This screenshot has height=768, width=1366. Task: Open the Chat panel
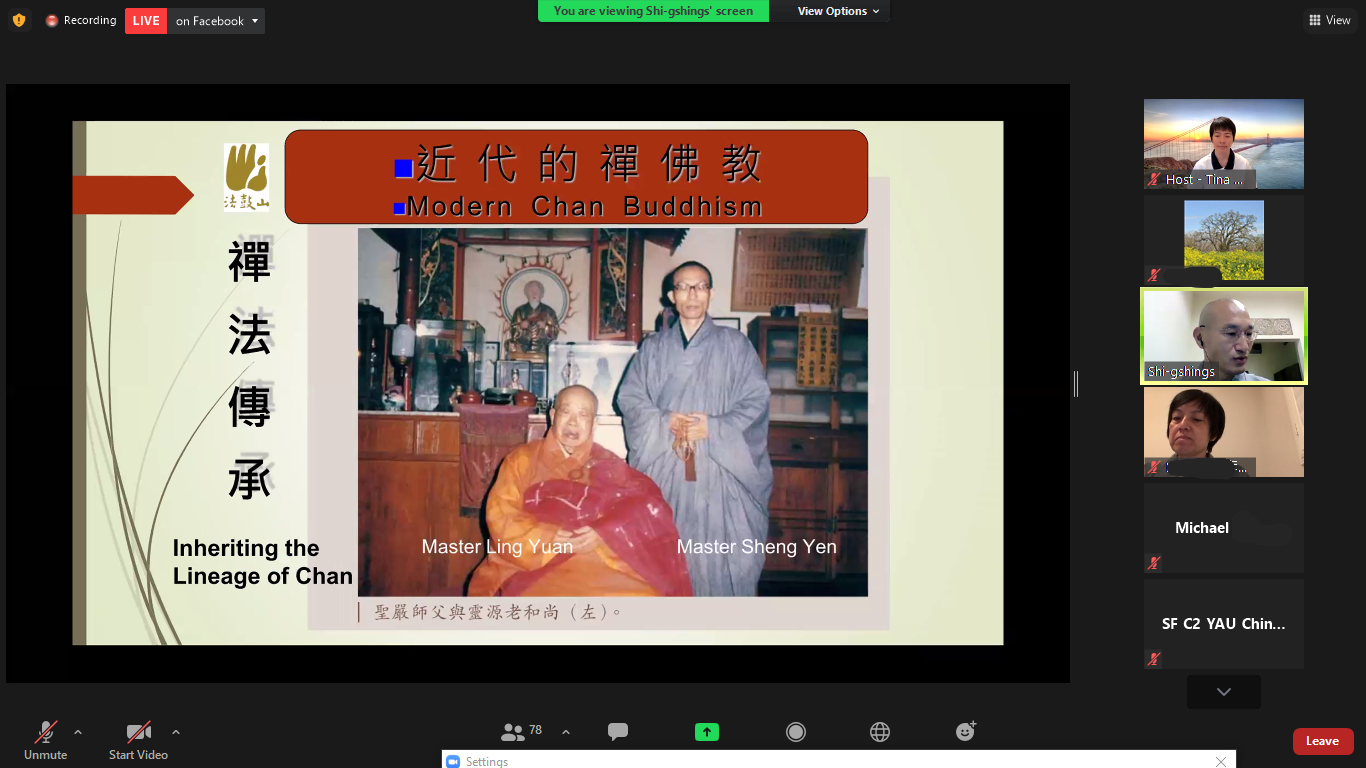618,732
